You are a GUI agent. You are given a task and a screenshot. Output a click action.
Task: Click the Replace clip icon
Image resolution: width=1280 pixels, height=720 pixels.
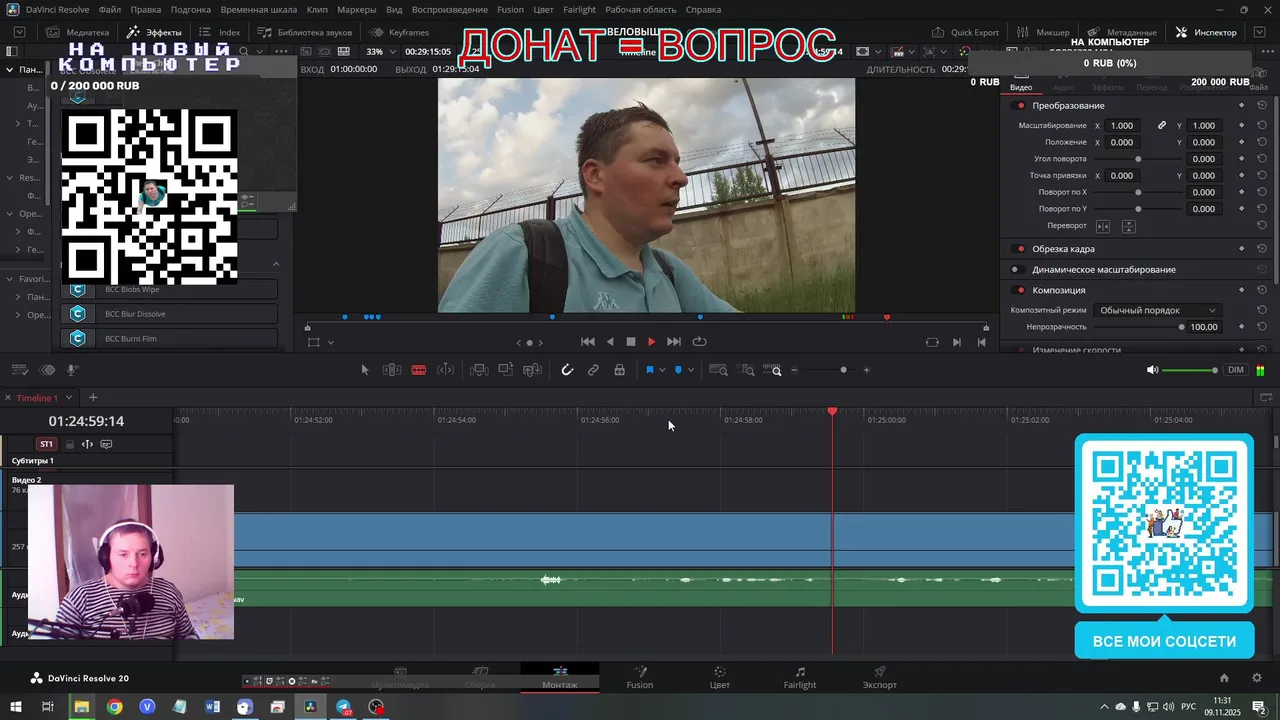point(533,370)
